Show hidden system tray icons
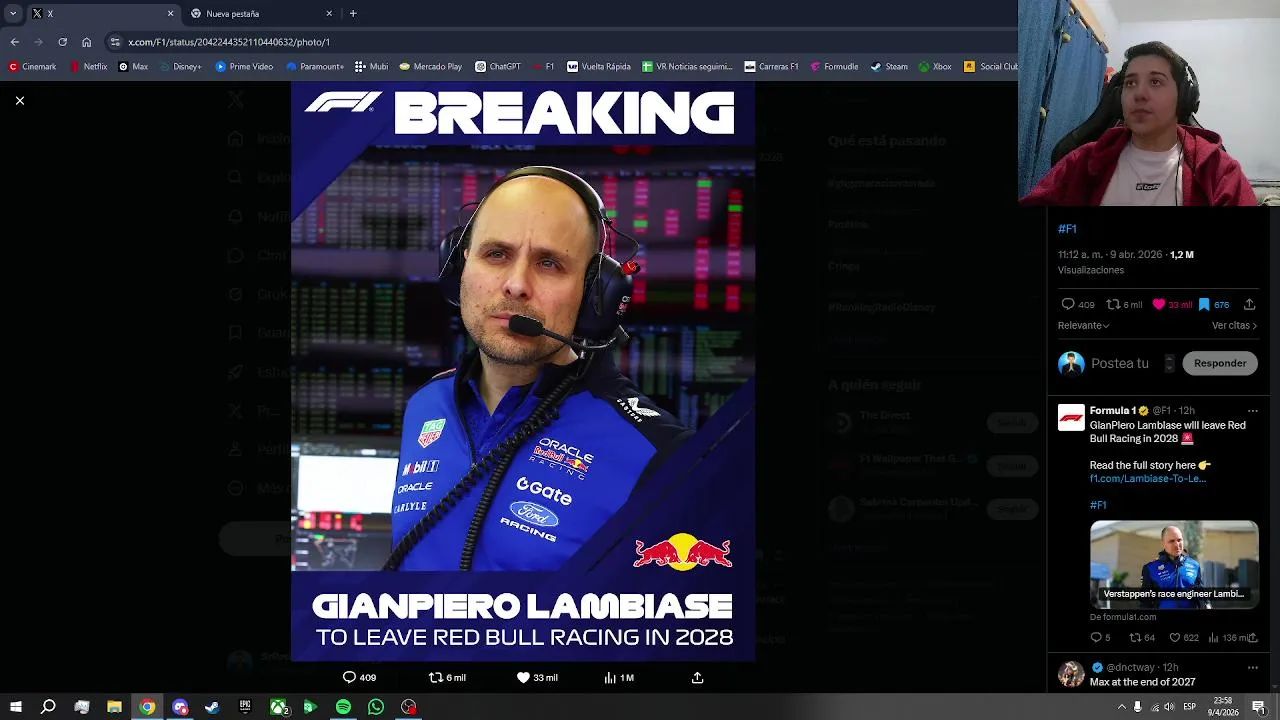This screenshot has width=1280, height=720. tap(1121, 707)
